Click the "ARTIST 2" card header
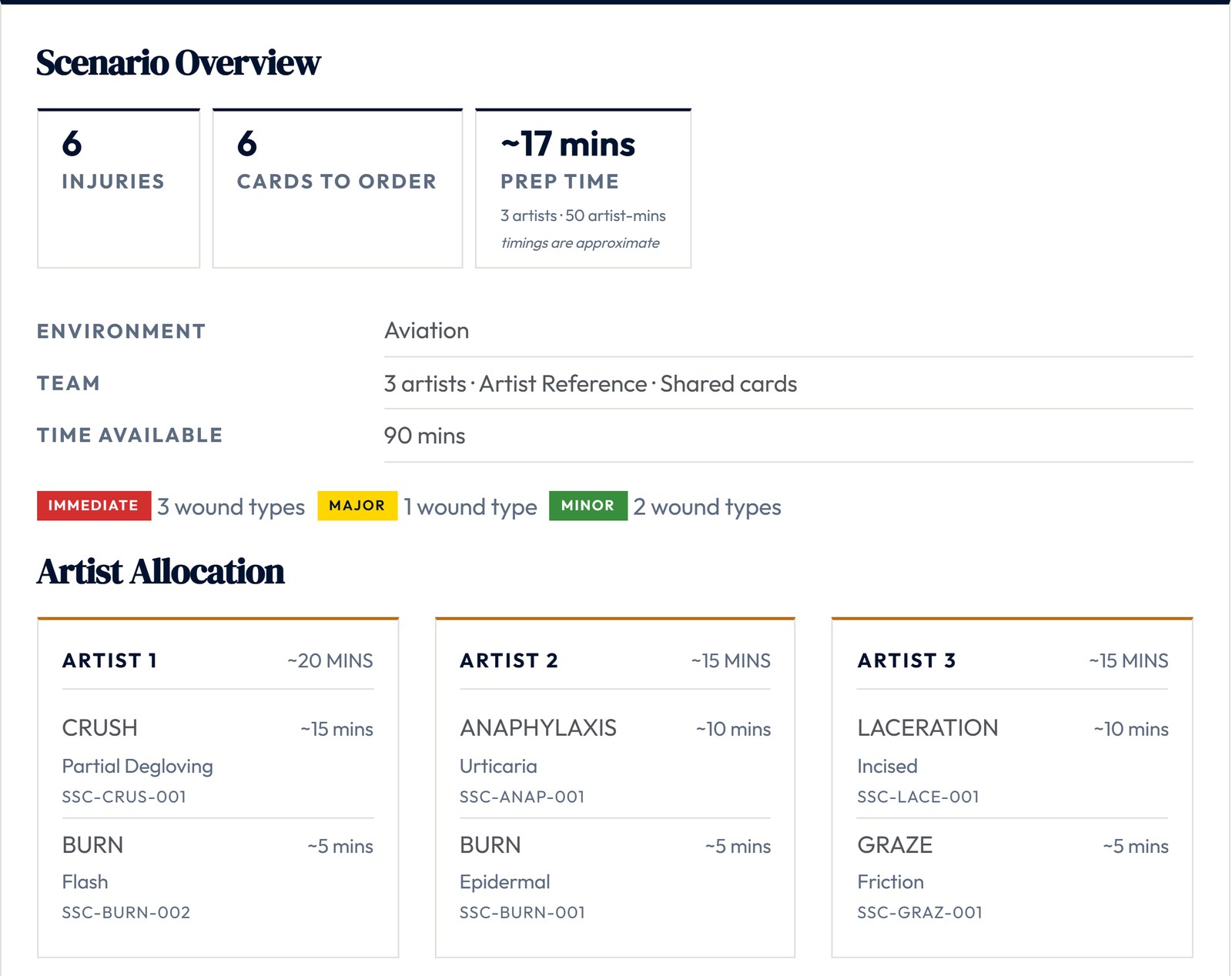The width and height of the screenshot is (1232, 976). pyautogui.click(x=509, y=661)
